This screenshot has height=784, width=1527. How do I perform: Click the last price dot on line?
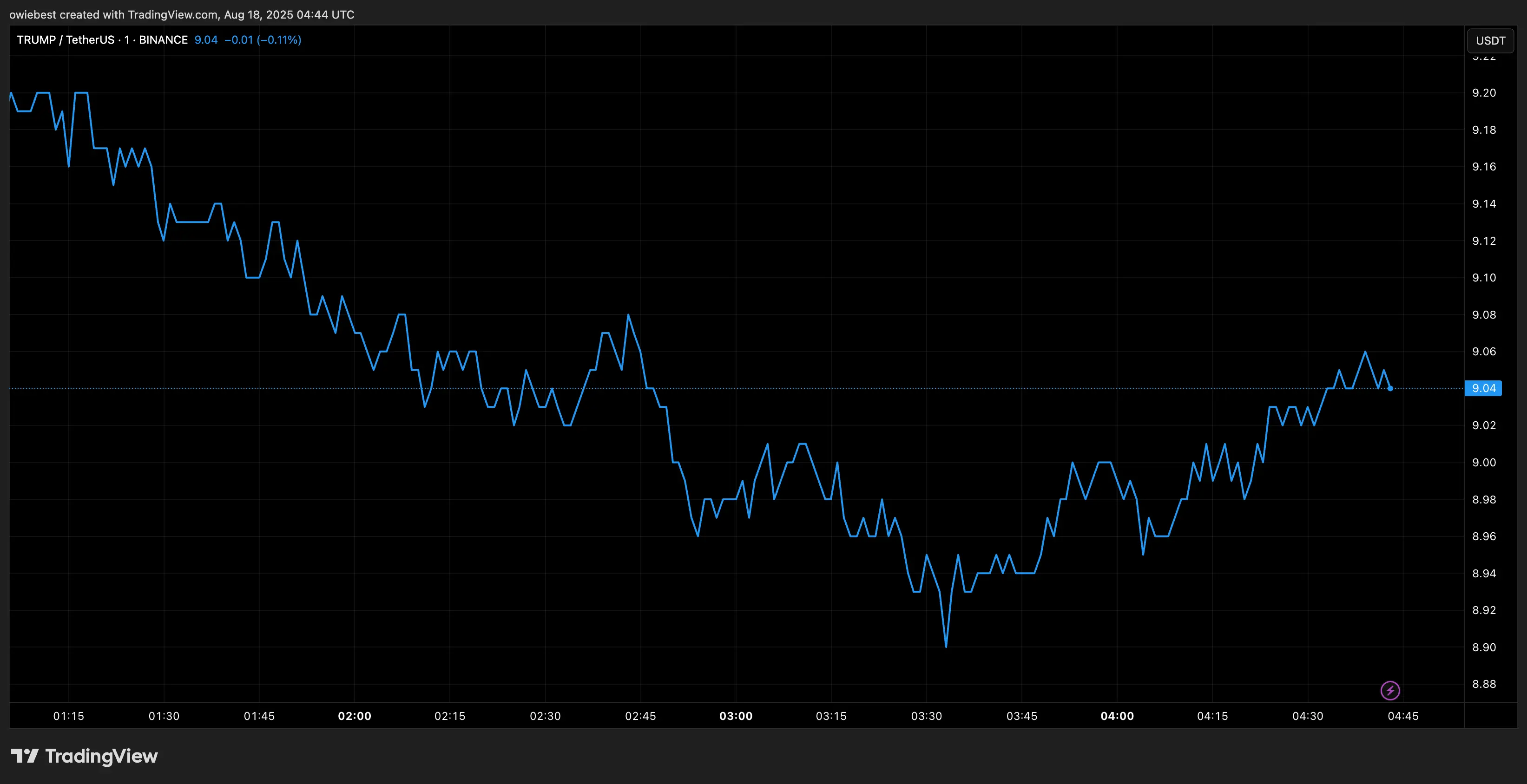[1390, 388]
